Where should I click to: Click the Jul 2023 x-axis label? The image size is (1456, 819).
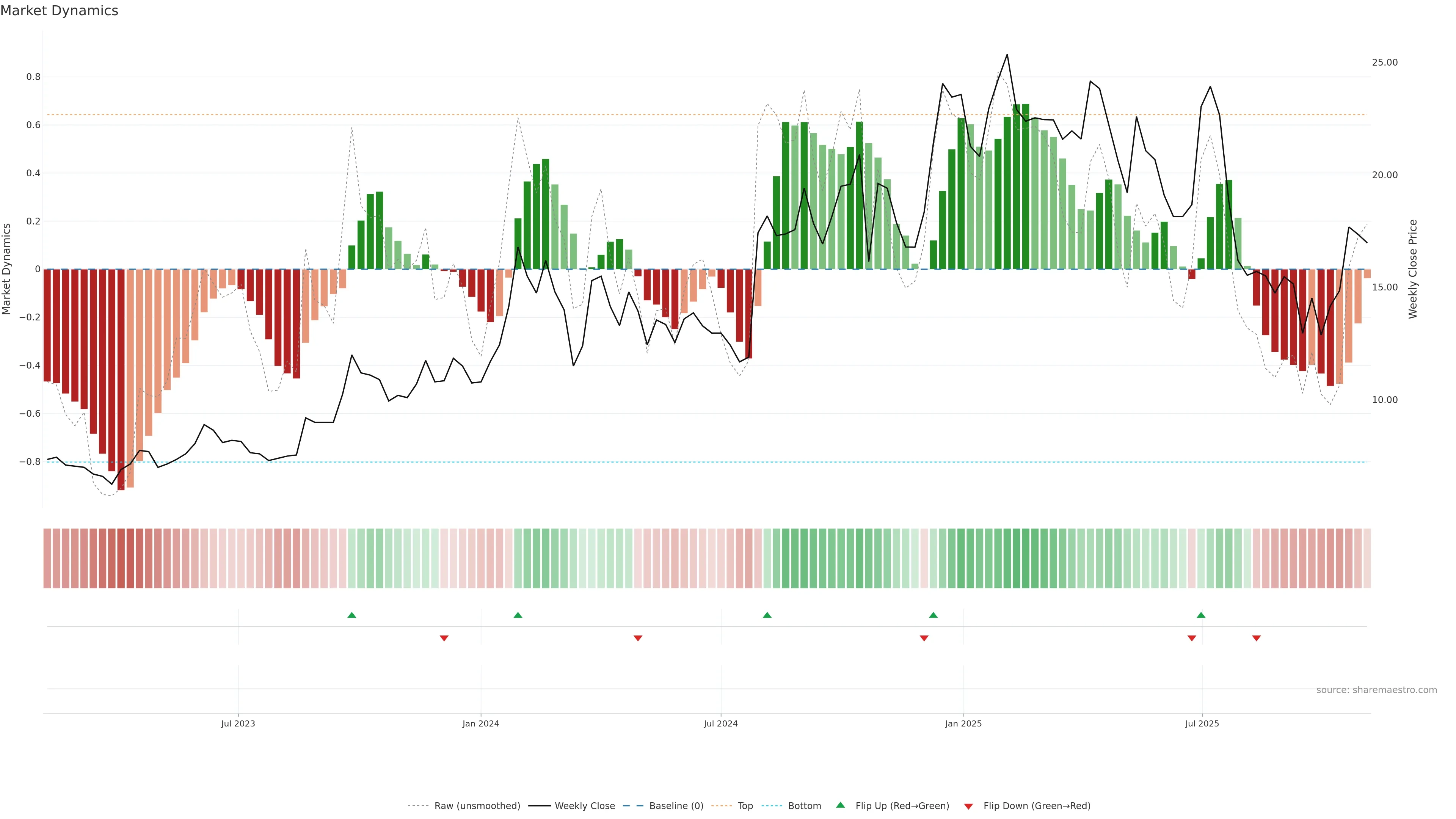click(238, 723)
